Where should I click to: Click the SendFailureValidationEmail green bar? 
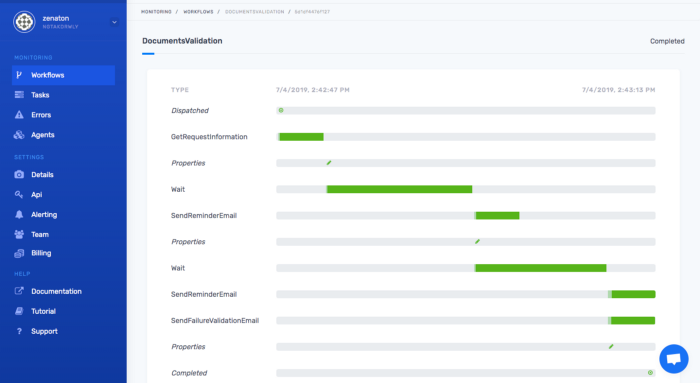[633, 321]
